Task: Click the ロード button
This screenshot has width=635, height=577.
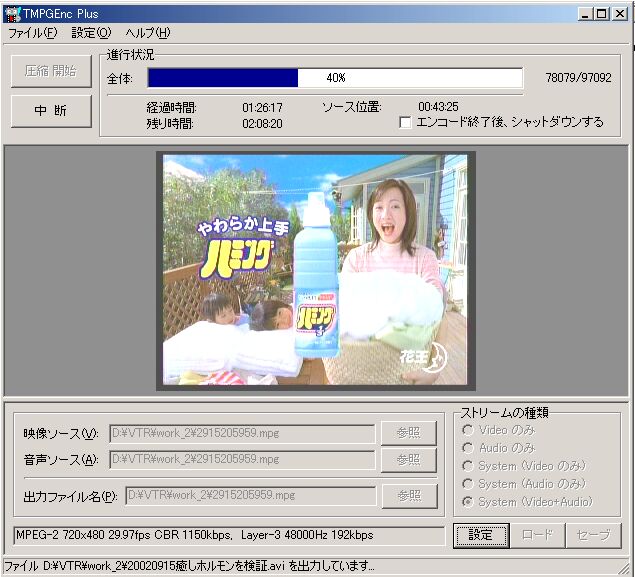Action: tap(537, 535)
